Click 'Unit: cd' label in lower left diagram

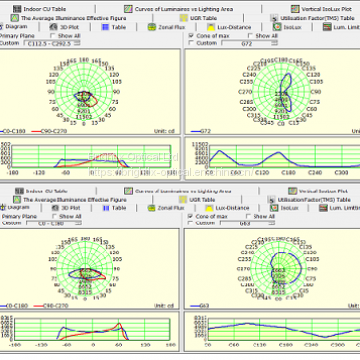coord(164,305)
